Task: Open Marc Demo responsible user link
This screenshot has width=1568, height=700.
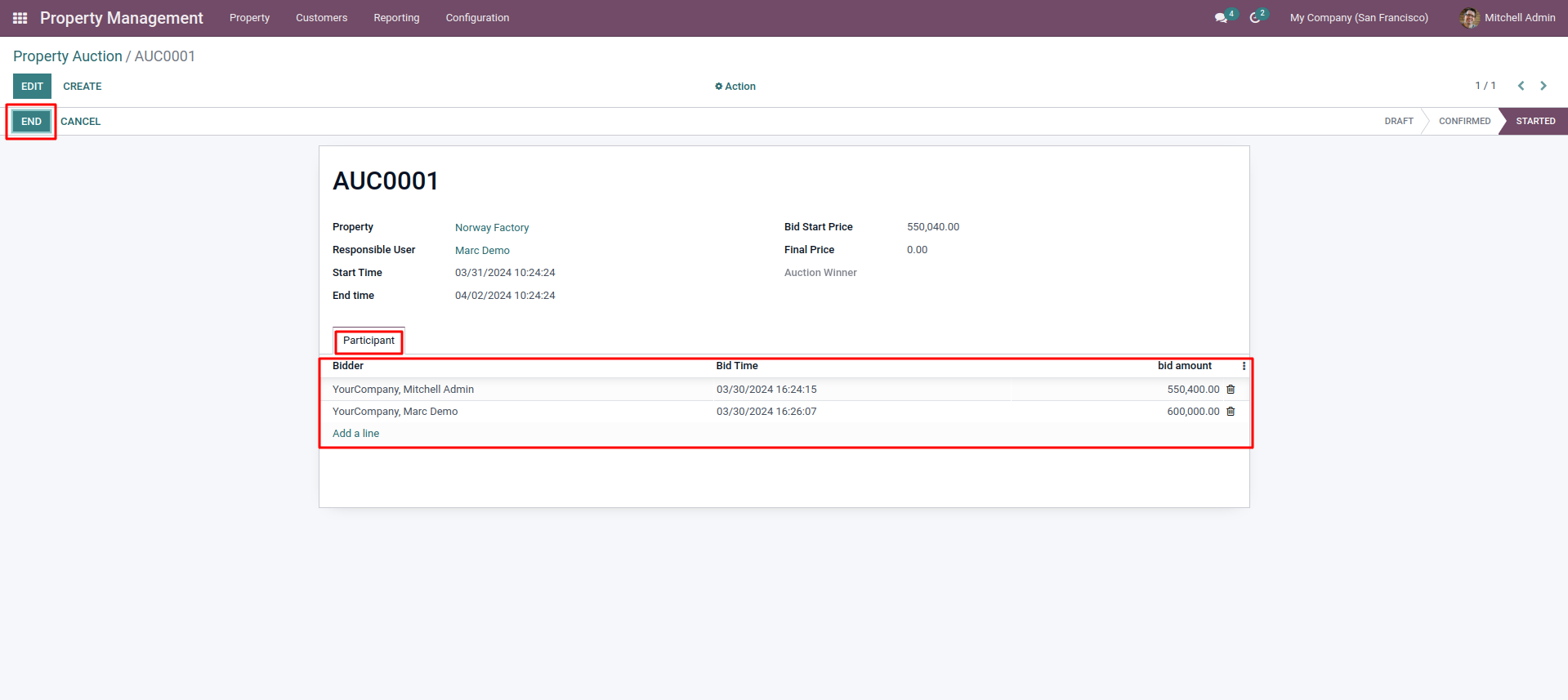Action: click(x=482, y=251)
